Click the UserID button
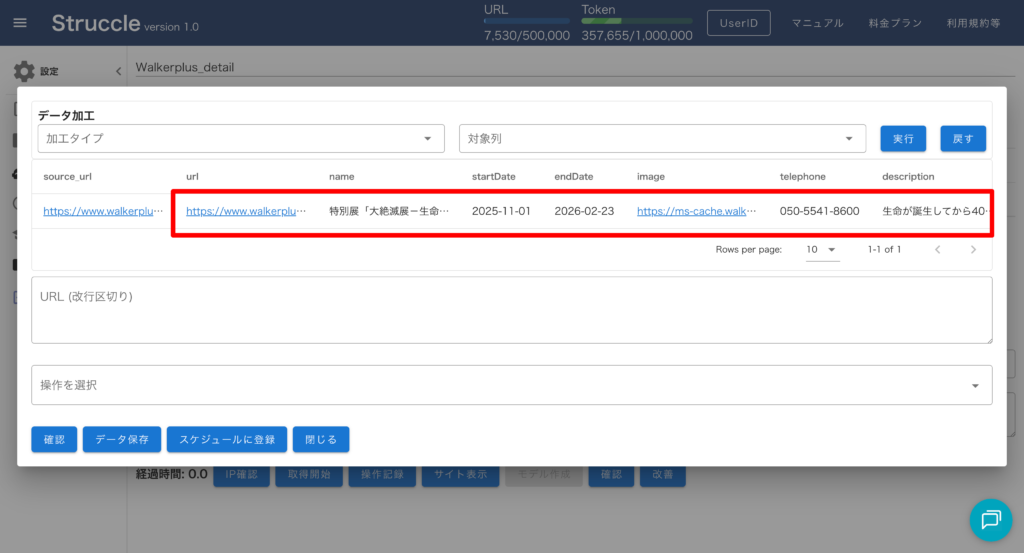This screenshot has width=1024, height=553. pos(740,23)
